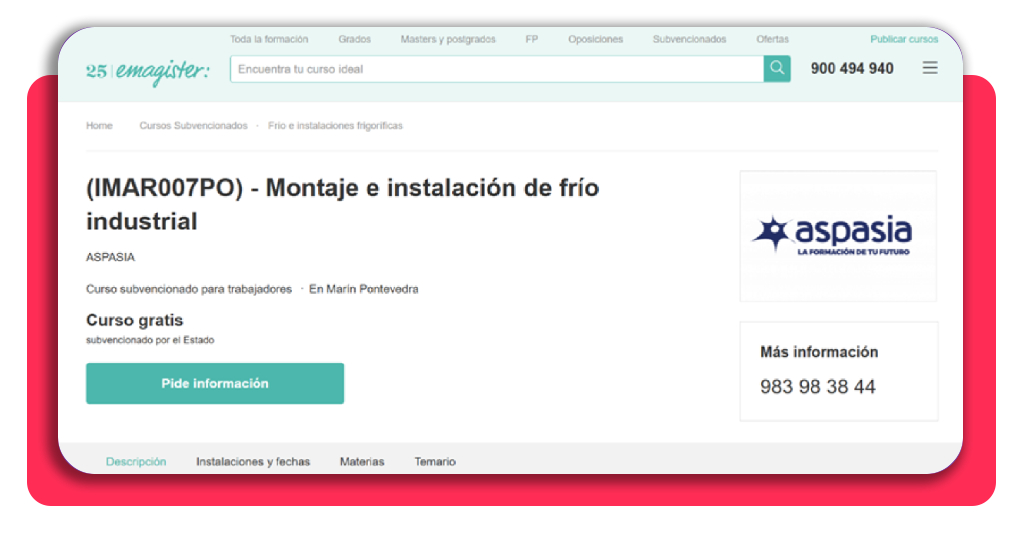Select Subvencionados in top navigation
This screenshot has width=1024, height=536.
point(690,39)
